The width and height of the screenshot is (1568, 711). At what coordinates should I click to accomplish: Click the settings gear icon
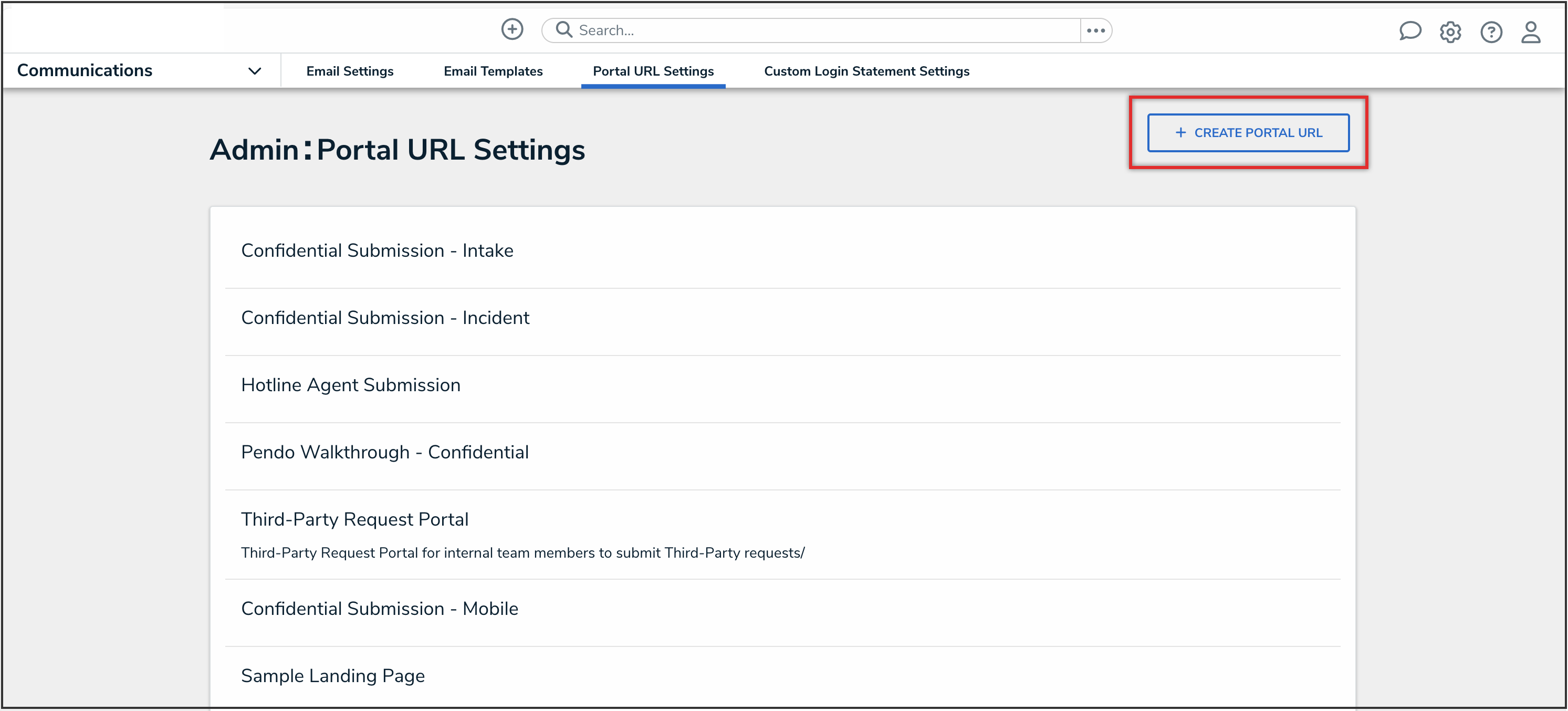pos(1450,32)
